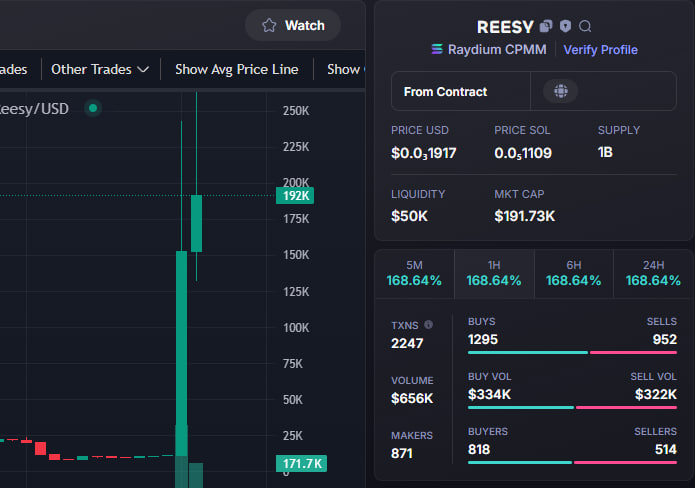Click the Reesy/USD chart title
Image resolution: width=695 pixels, height=488 pixels.
(34, 109)
